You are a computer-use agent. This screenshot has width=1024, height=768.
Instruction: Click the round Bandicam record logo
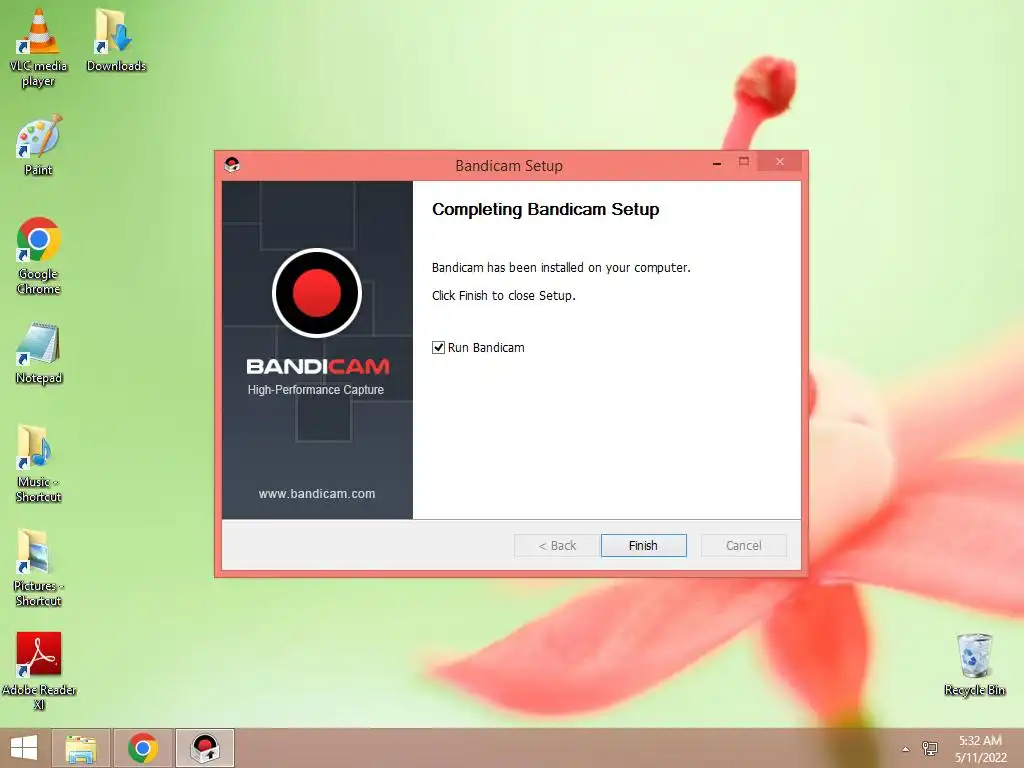317,293
